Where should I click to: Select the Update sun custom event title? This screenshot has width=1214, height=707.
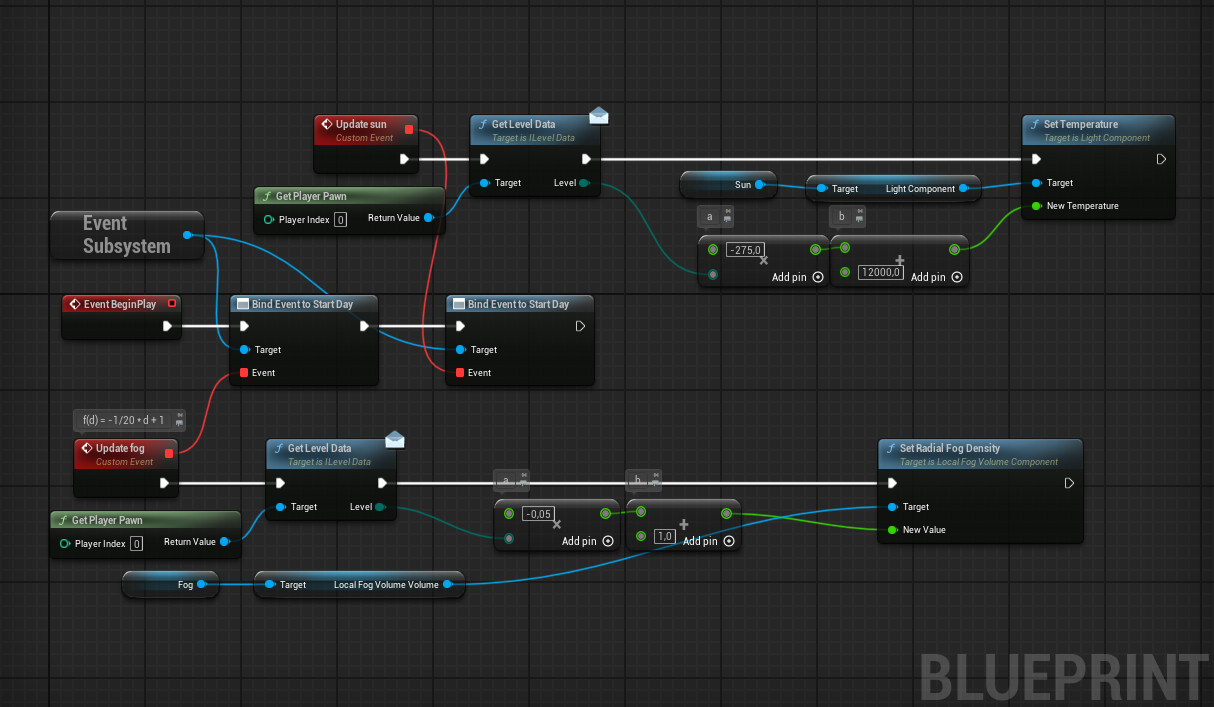(361, 124)
